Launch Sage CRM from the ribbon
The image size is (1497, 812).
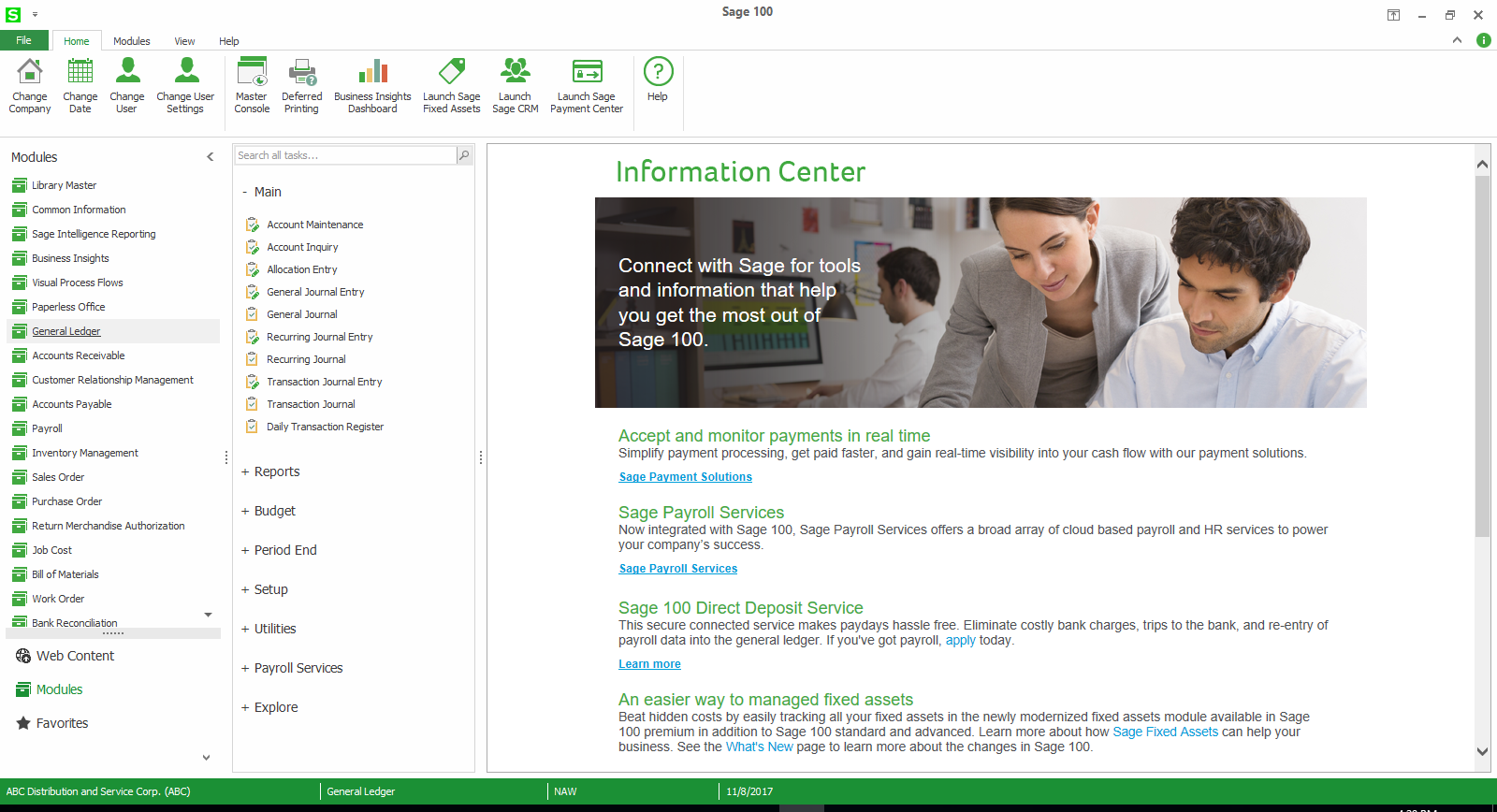(x=515, y=73)
